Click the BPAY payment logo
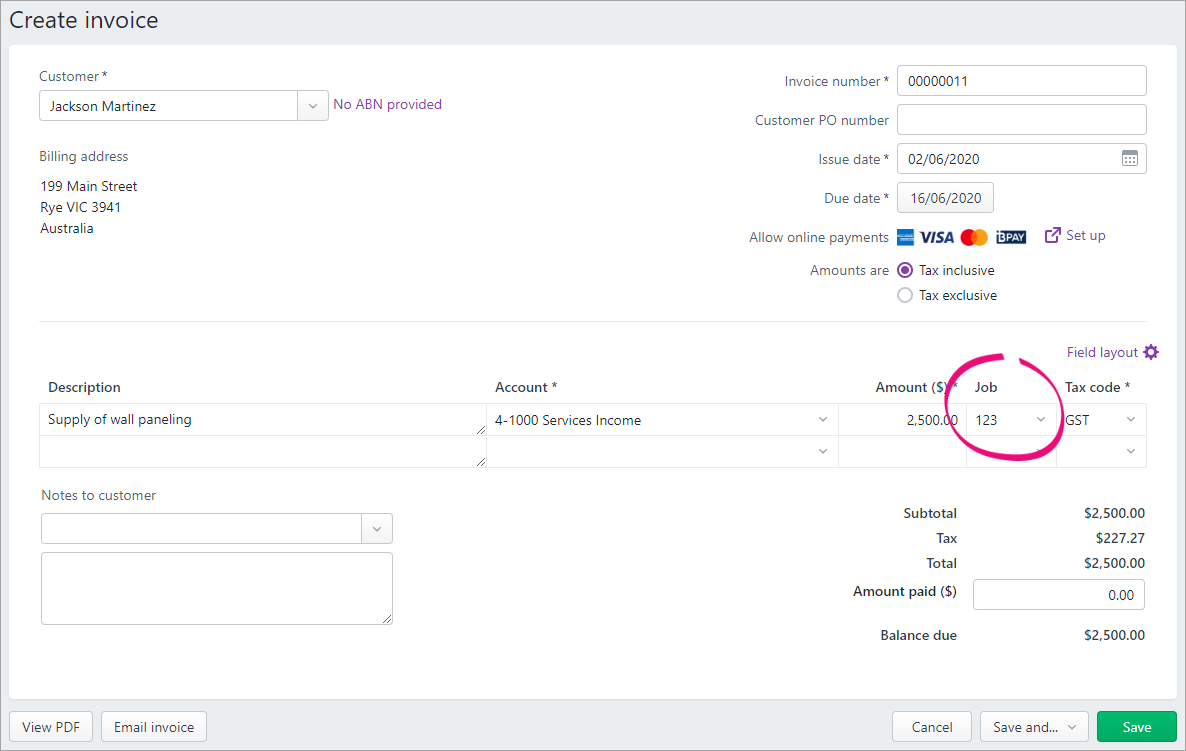 1011,237
